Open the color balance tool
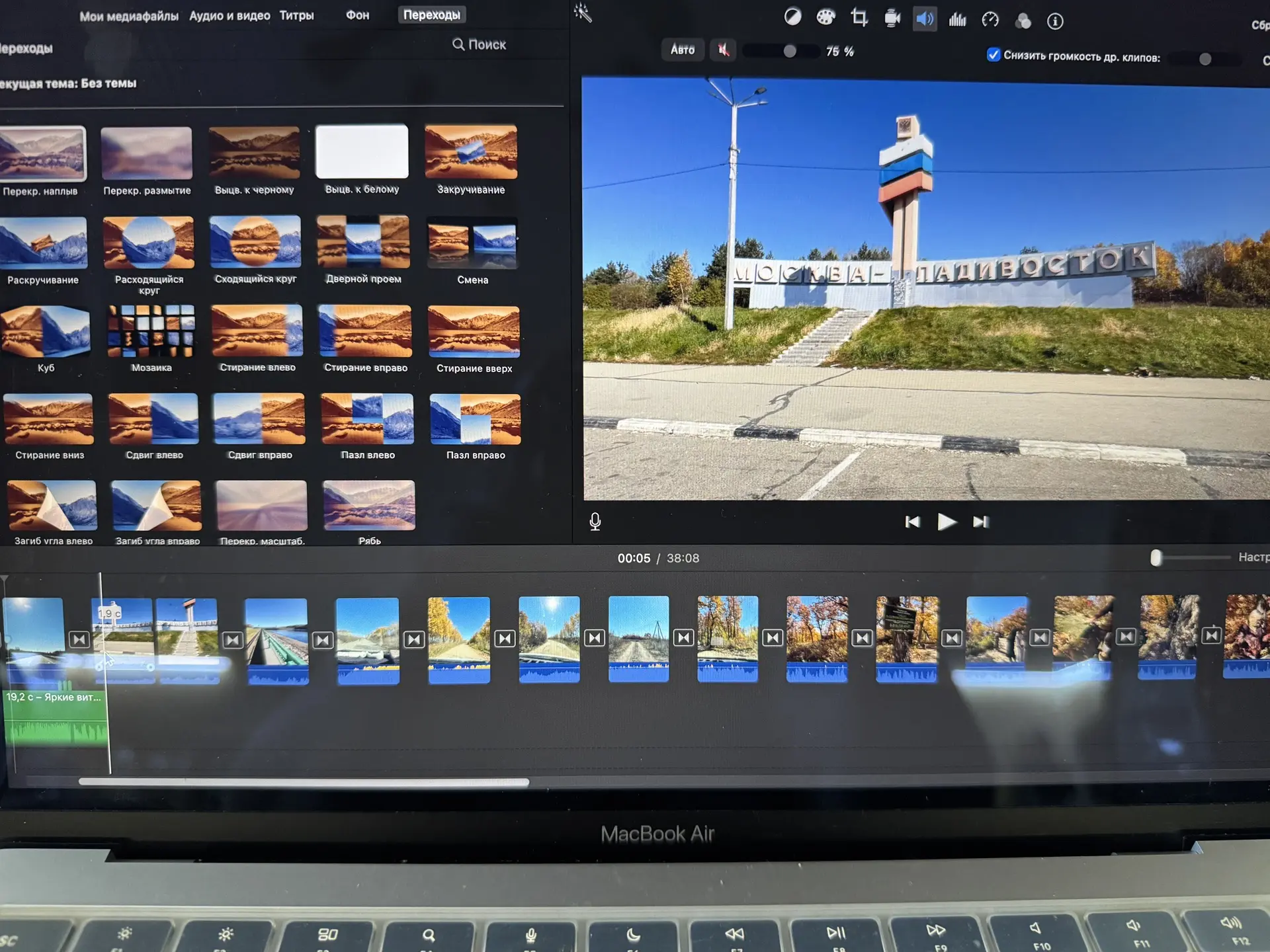Image resolution: width=1270 pixels, height=952 pixels. coord(792,17)
